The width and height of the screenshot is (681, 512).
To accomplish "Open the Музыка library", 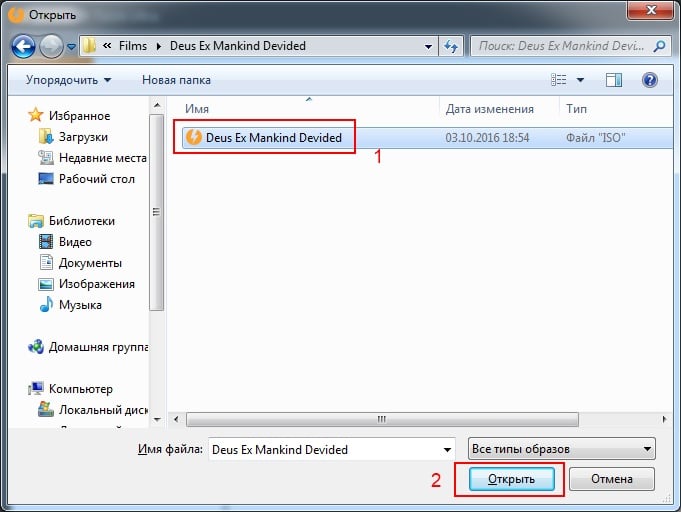I will tap(80, 305).
